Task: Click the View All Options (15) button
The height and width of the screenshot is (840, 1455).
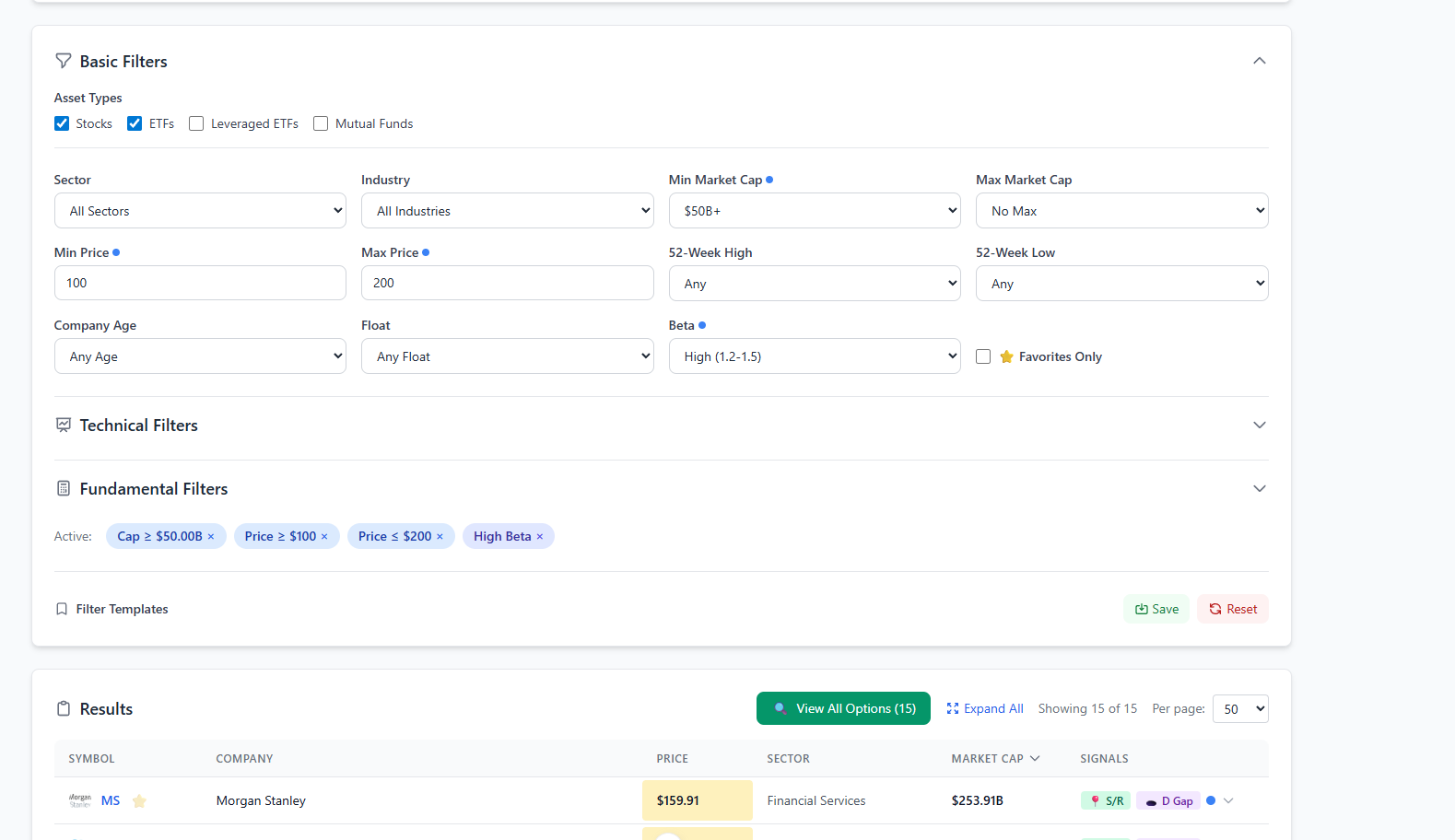Action: [x=843, y=708]
